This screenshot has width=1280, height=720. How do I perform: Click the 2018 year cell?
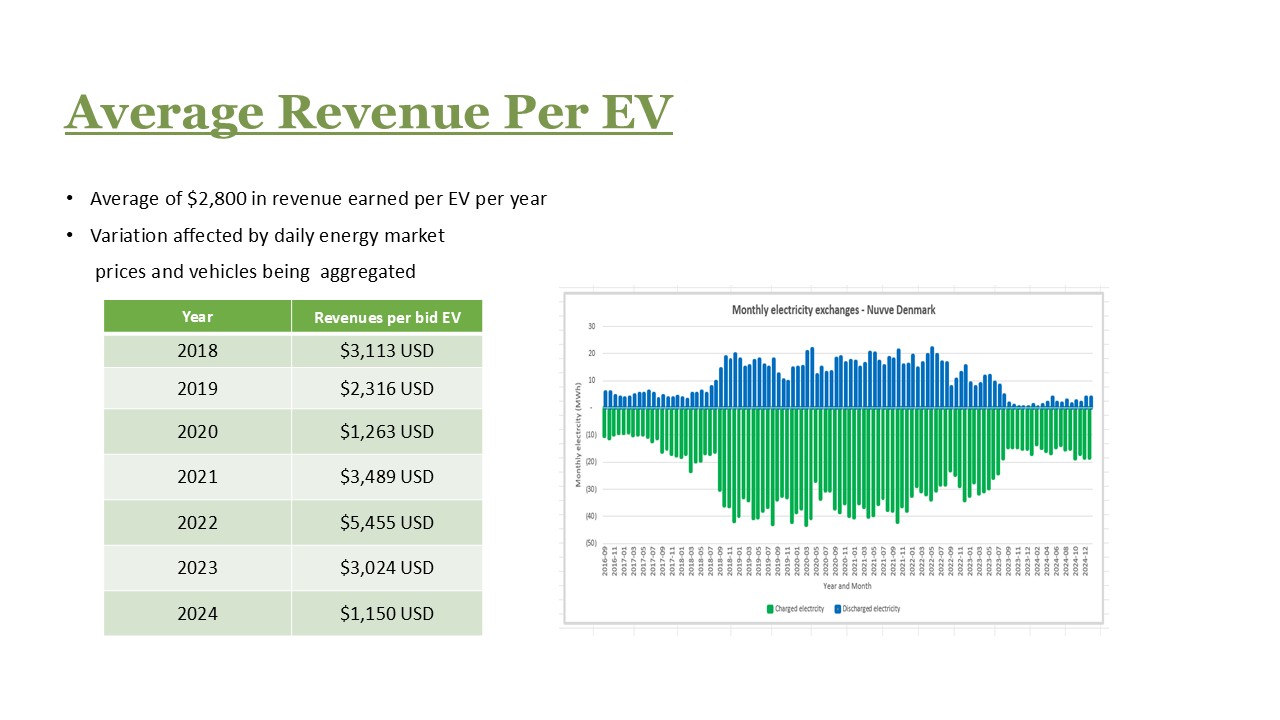coord(197,352)
